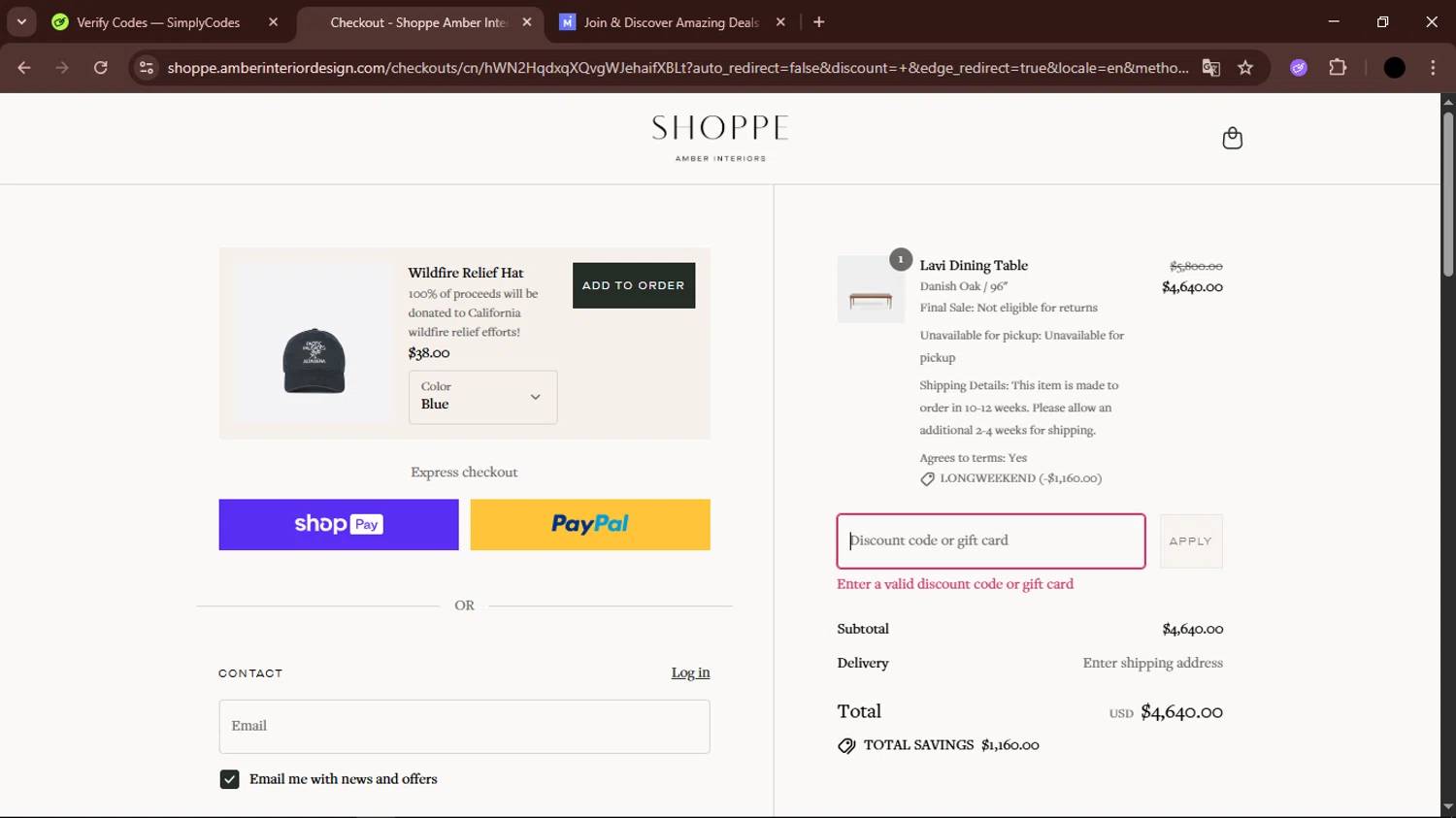Click the SHOPPE Amber Interiors logo
Viewport: 1456px width, 818px height.
pos(720,138)
